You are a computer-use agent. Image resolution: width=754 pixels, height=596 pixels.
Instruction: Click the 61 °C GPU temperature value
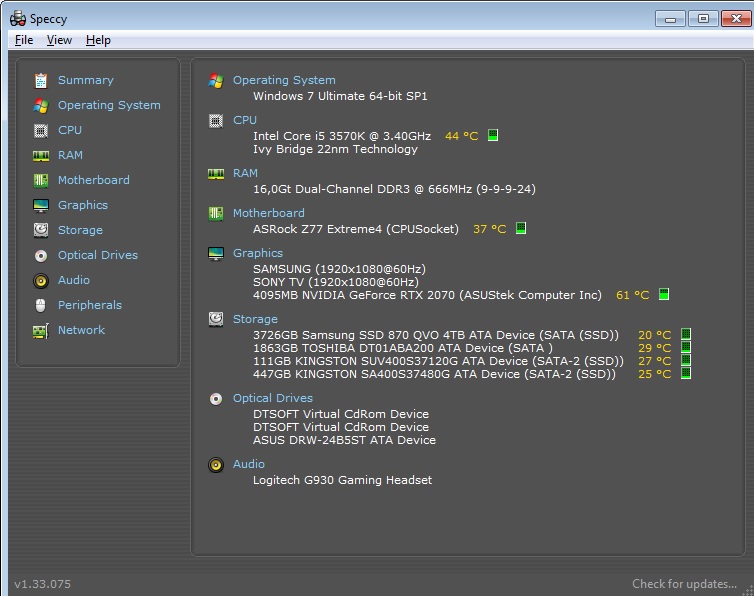[x=633, y=295]
